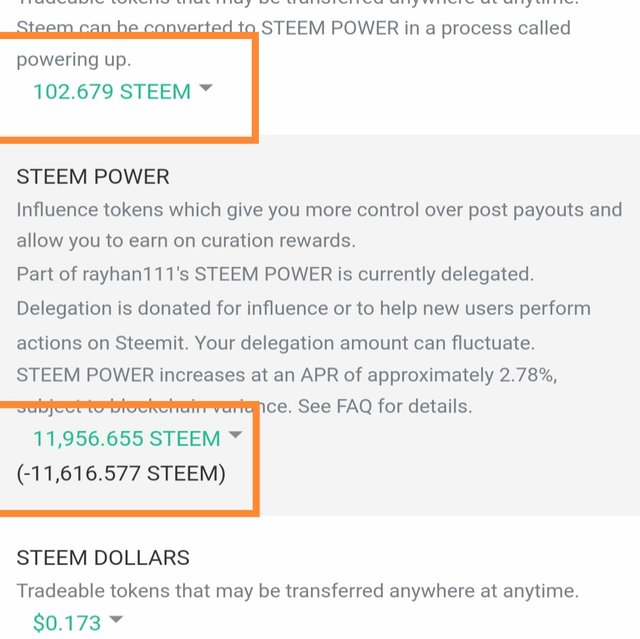Click the STEEM DOLLARS section heading

pyautogui.click(x=103, y=557)
